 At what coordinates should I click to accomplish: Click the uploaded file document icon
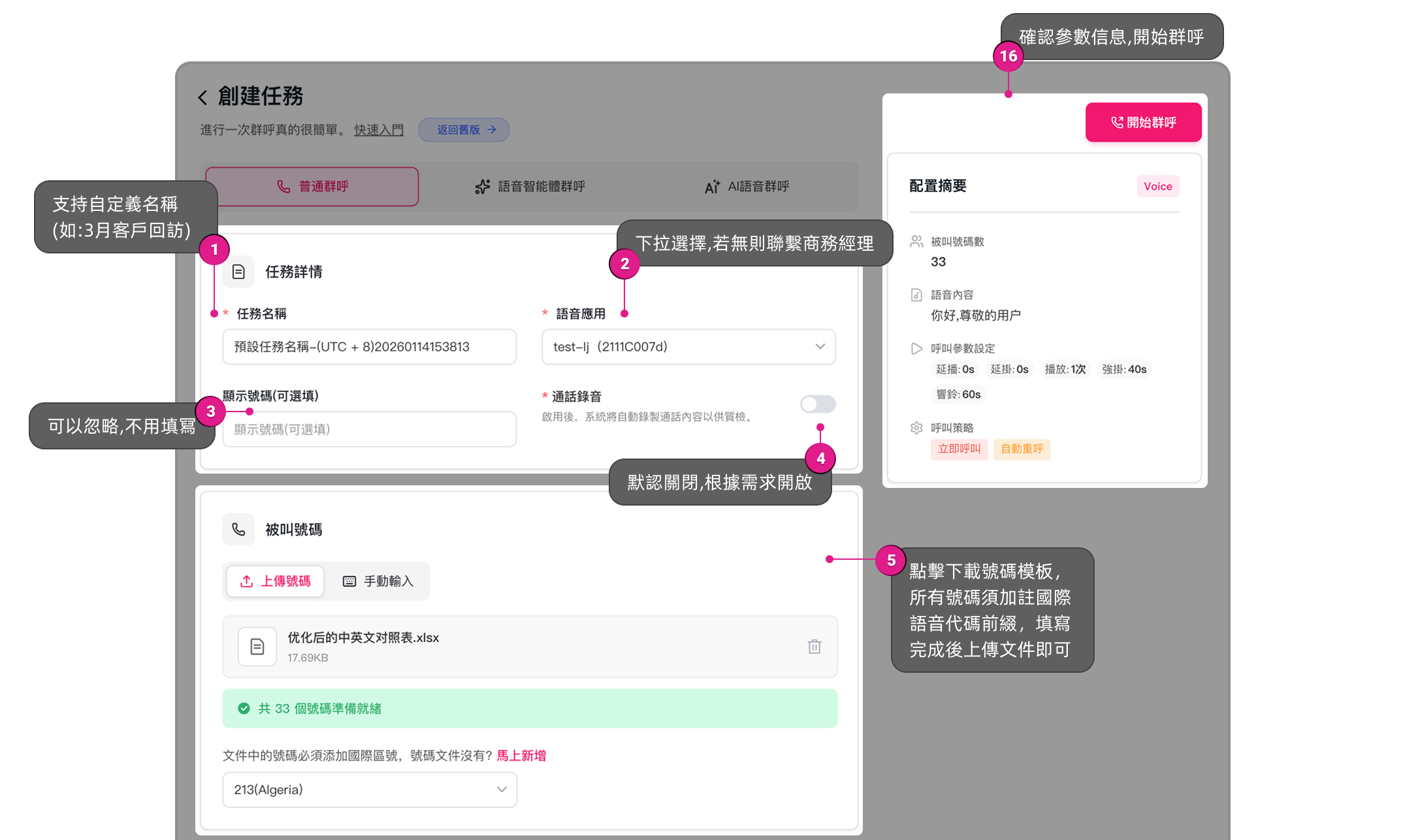pos(257,647)
